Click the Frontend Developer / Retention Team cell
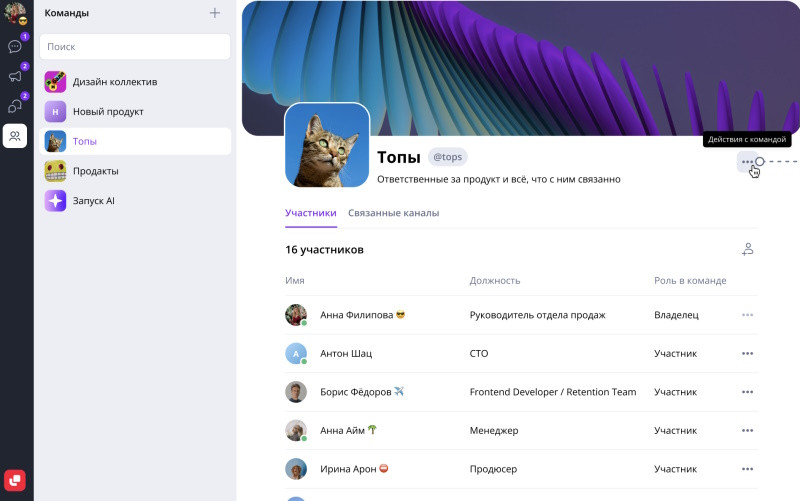The height and width of the screenshot is (501, 800). point(553,392)
